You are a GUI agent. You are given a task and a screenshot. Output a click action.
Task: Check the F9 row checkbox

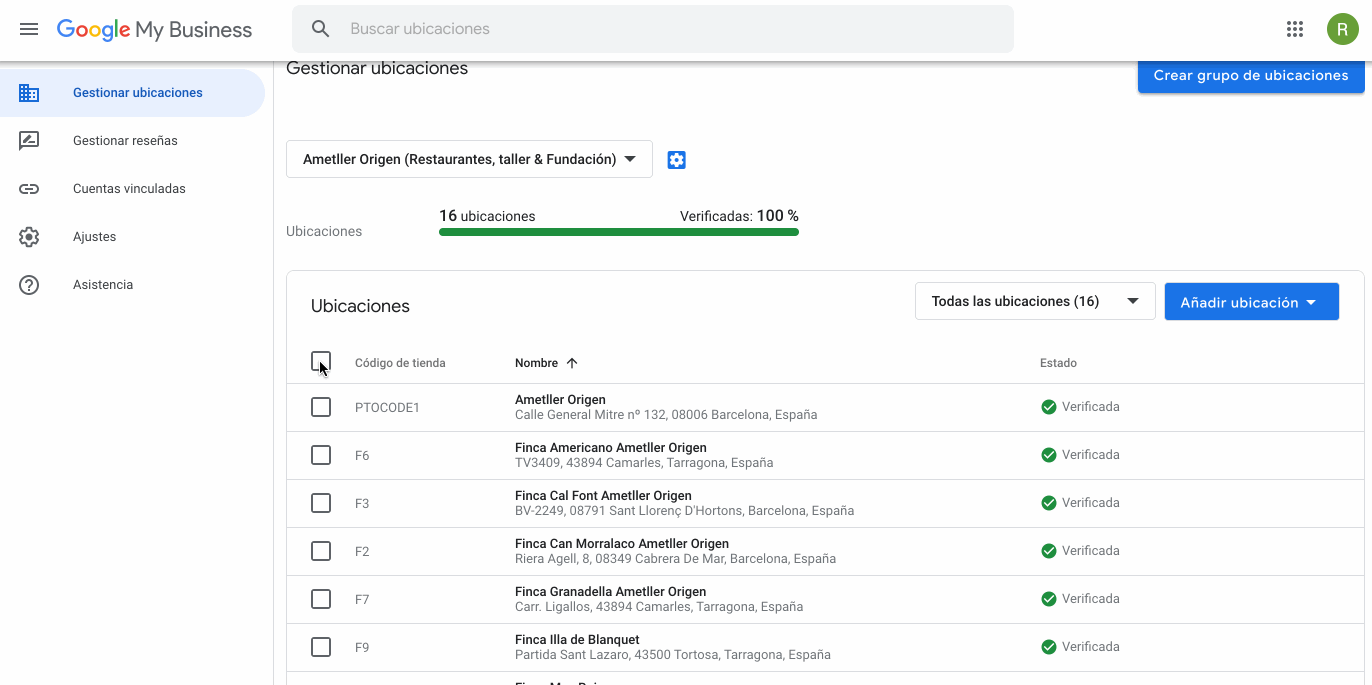tap(321, 647)
